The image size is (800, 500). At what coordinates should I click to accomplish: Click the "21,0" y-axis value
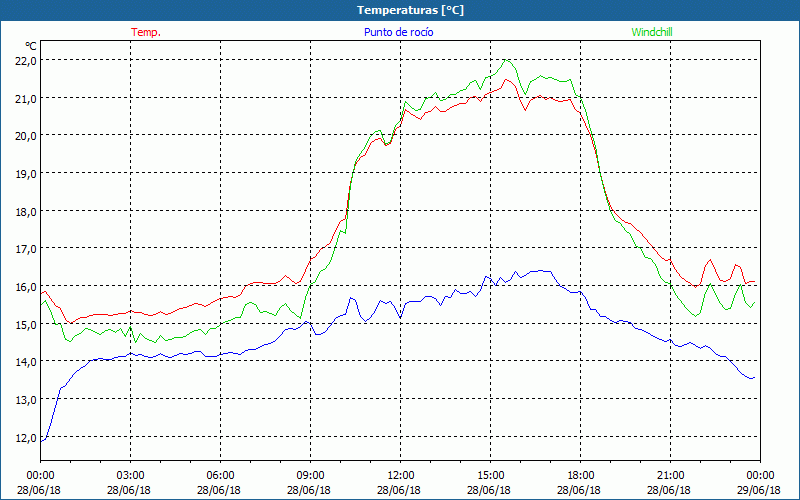click(27, 98)
